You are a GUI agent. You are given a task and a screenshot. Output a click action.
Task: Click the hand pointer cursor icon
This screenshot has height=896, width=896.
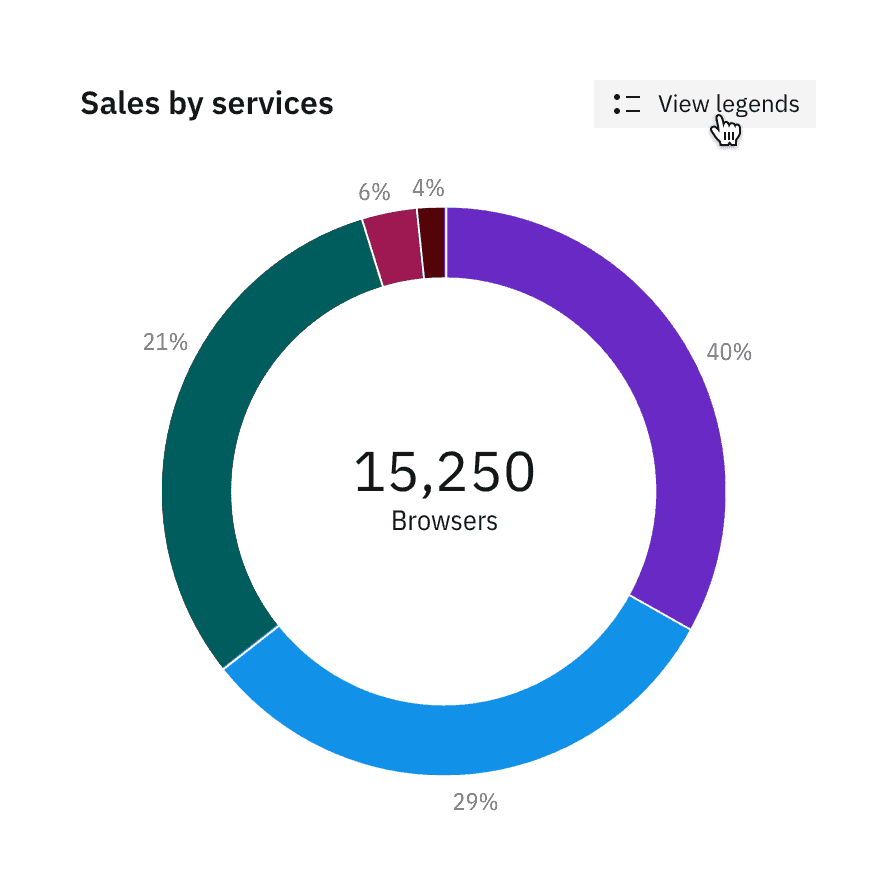click(726, 130)
